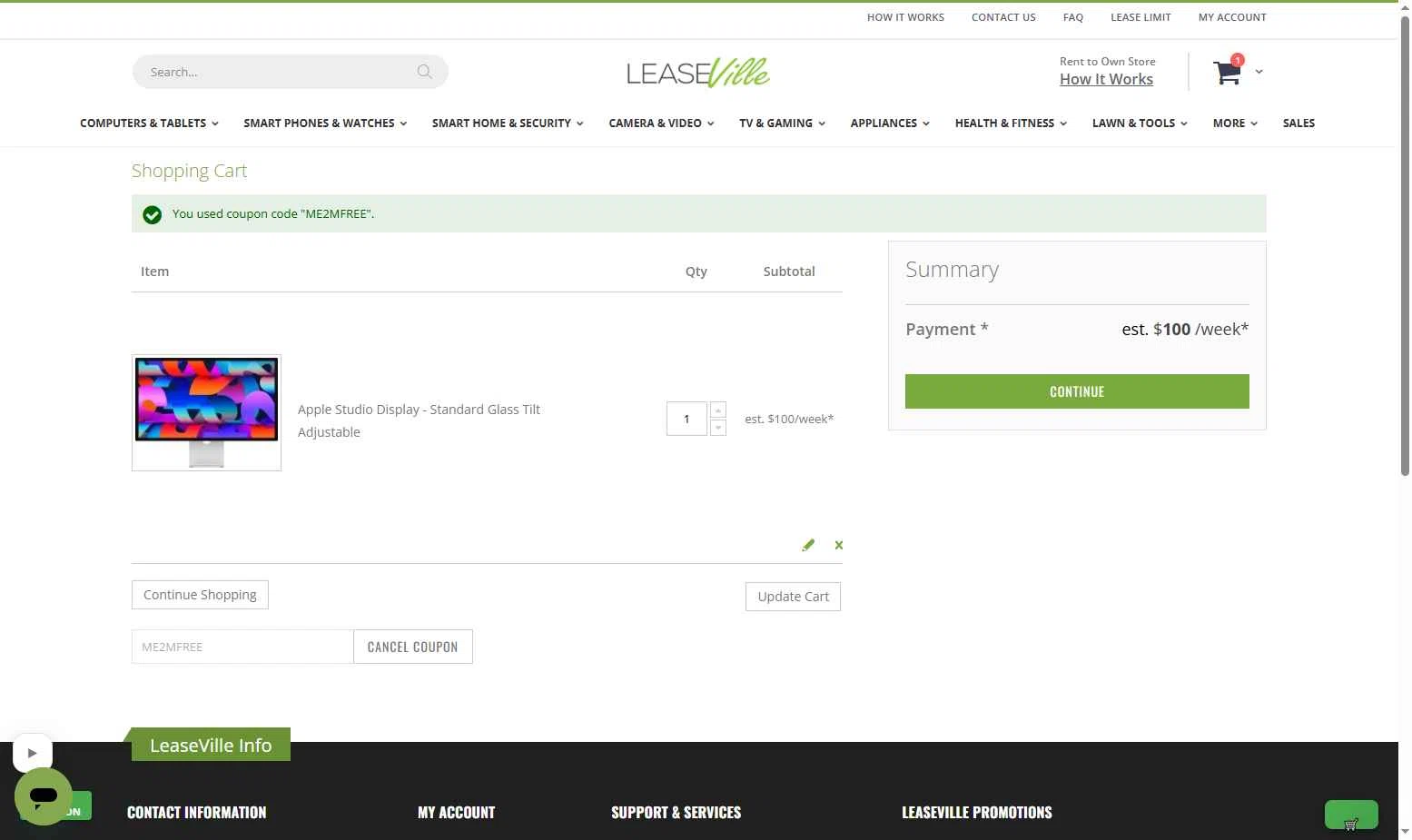
Task: Open Smart Phones & Watches menu
Action: 325,123
